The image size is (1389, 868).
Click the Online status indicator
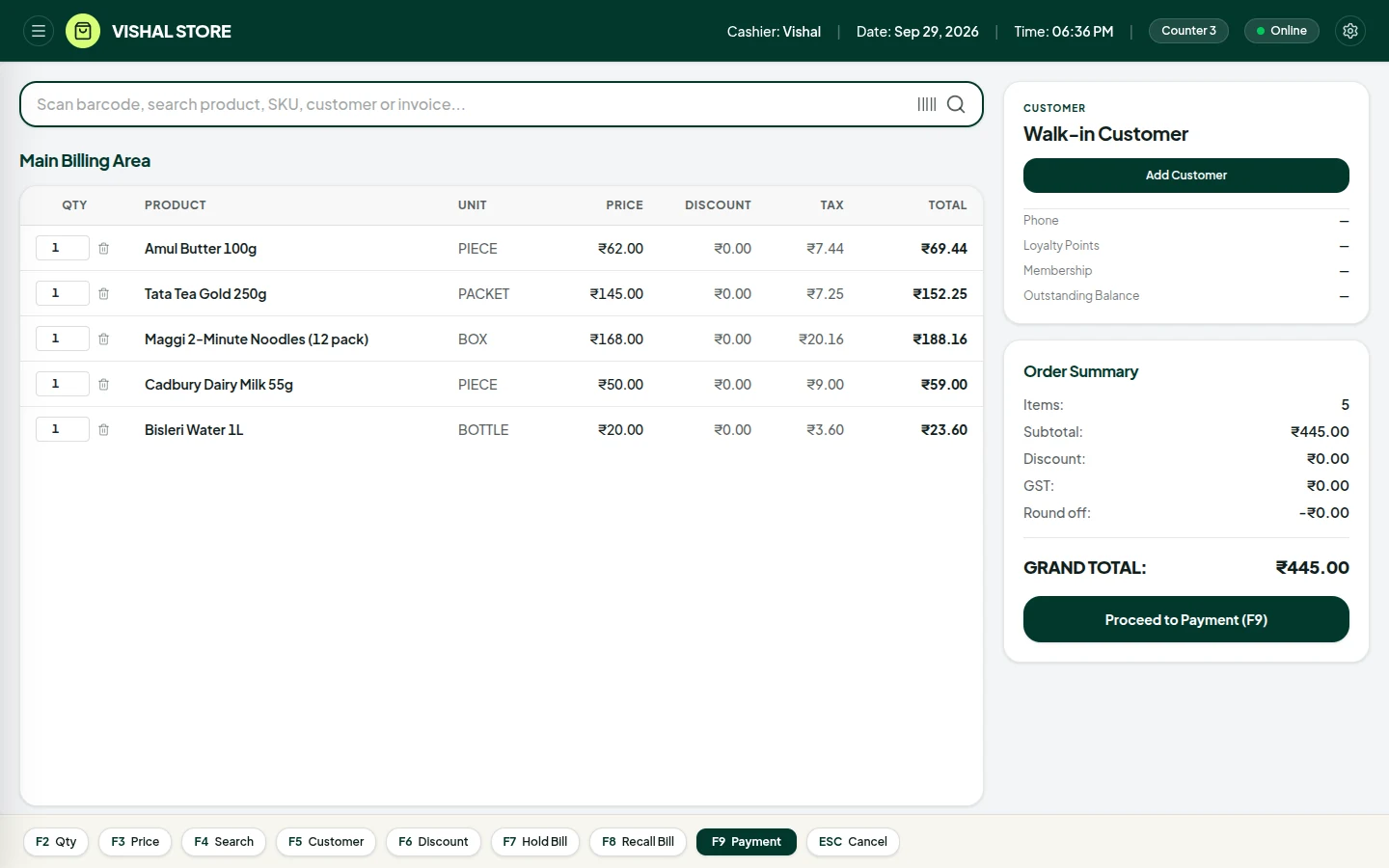click(x=1282, y=31)
